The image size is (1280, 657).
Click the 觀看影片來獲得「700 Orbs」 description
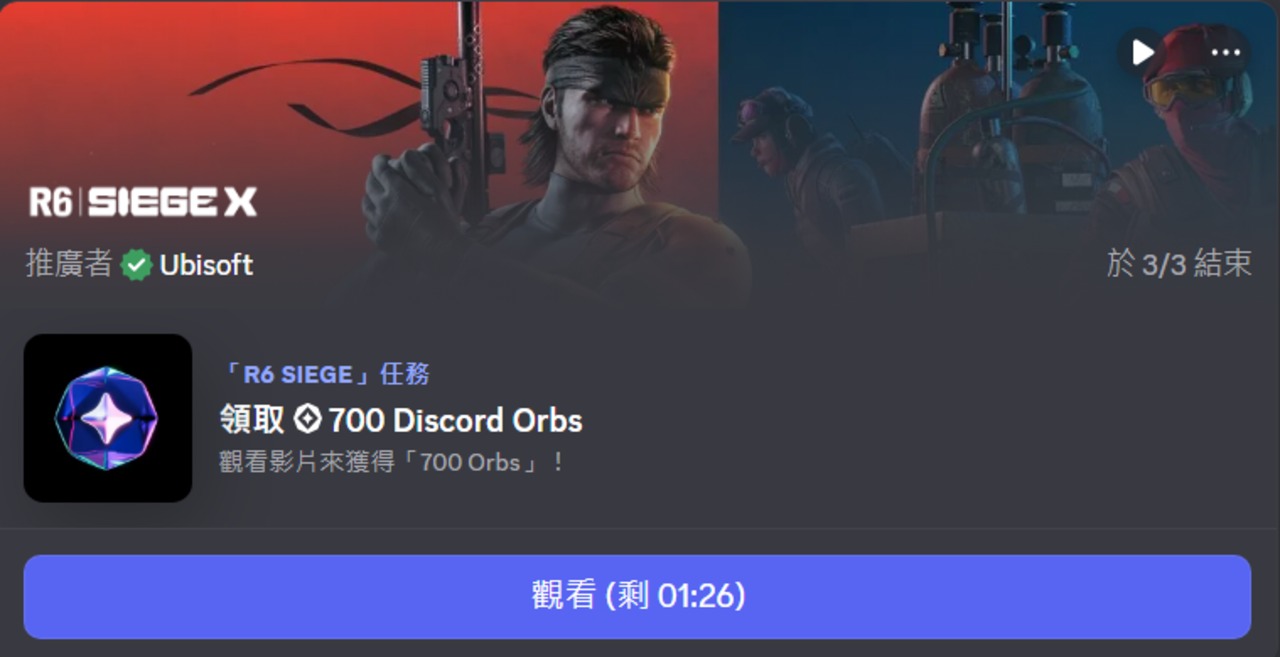pyautogui.click(x=392, y=463)
